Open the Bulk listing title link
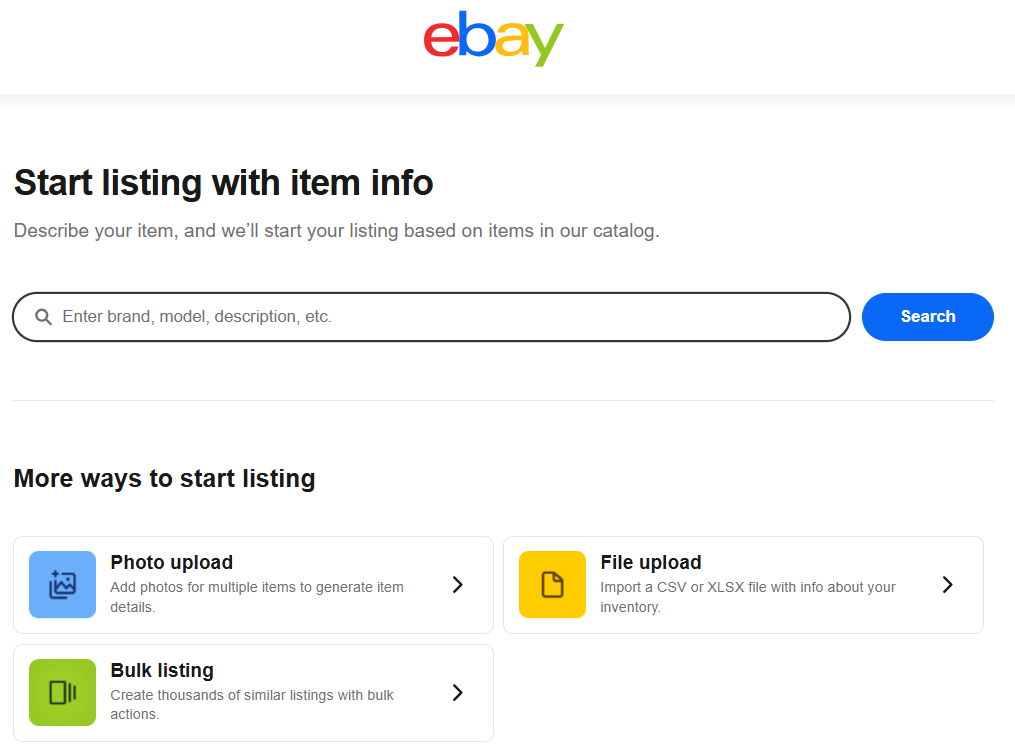This screenshot has height=750, width=1015. (x=162, y=670)
